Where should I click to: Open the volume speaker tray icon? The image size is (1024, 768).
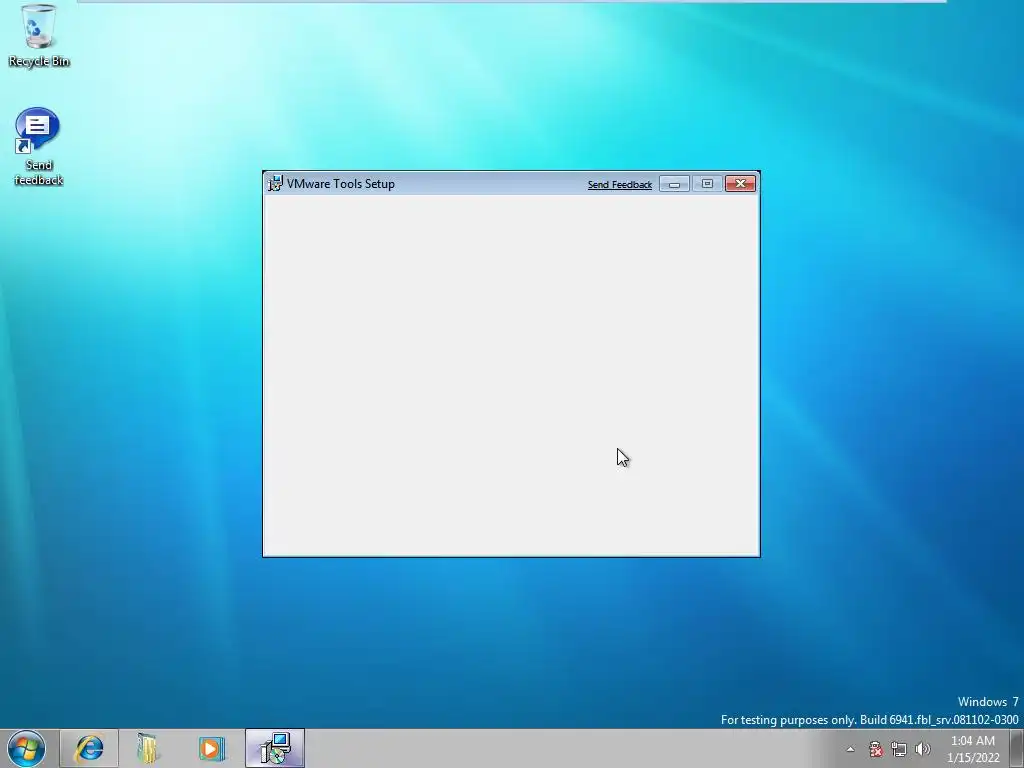click(922, 749)
